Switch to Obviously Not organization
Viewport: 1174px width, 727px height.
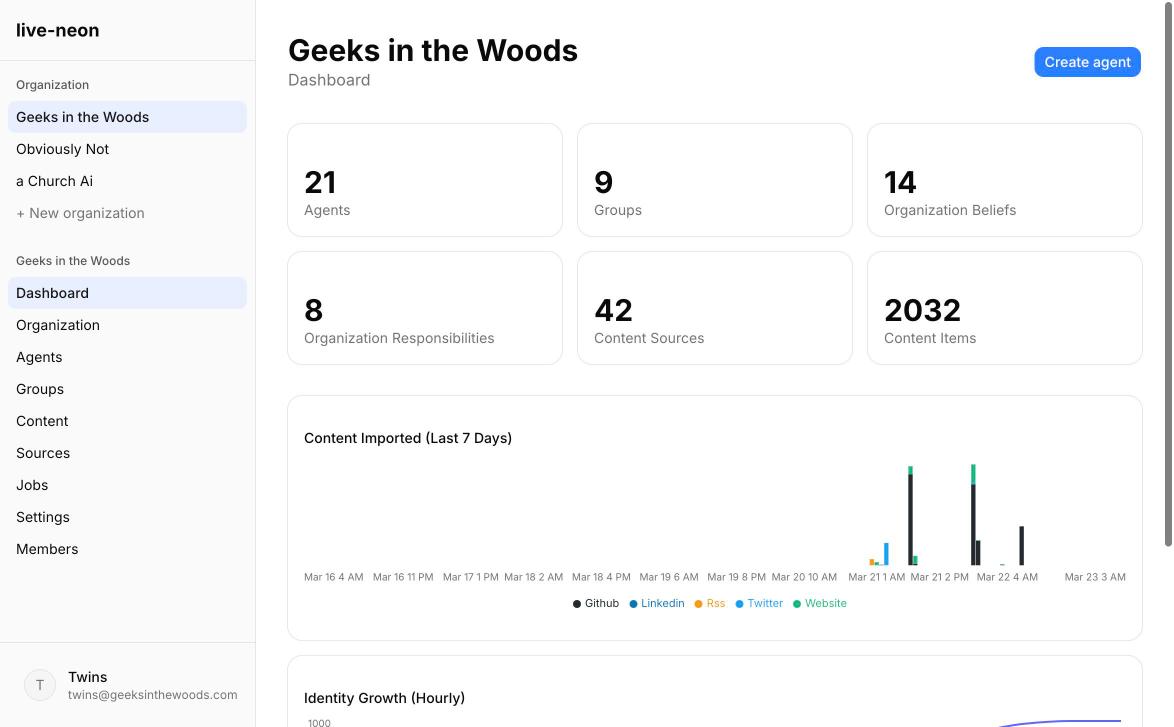pos(62,149)
